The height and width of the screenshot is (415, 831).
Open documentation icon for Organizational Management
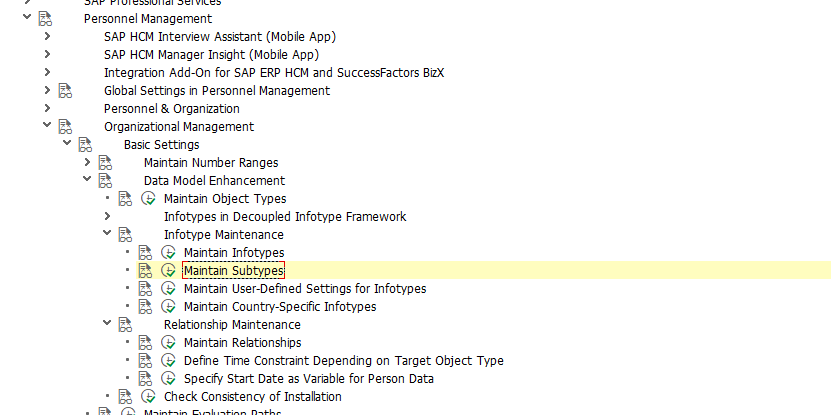(x=65, y=127)
